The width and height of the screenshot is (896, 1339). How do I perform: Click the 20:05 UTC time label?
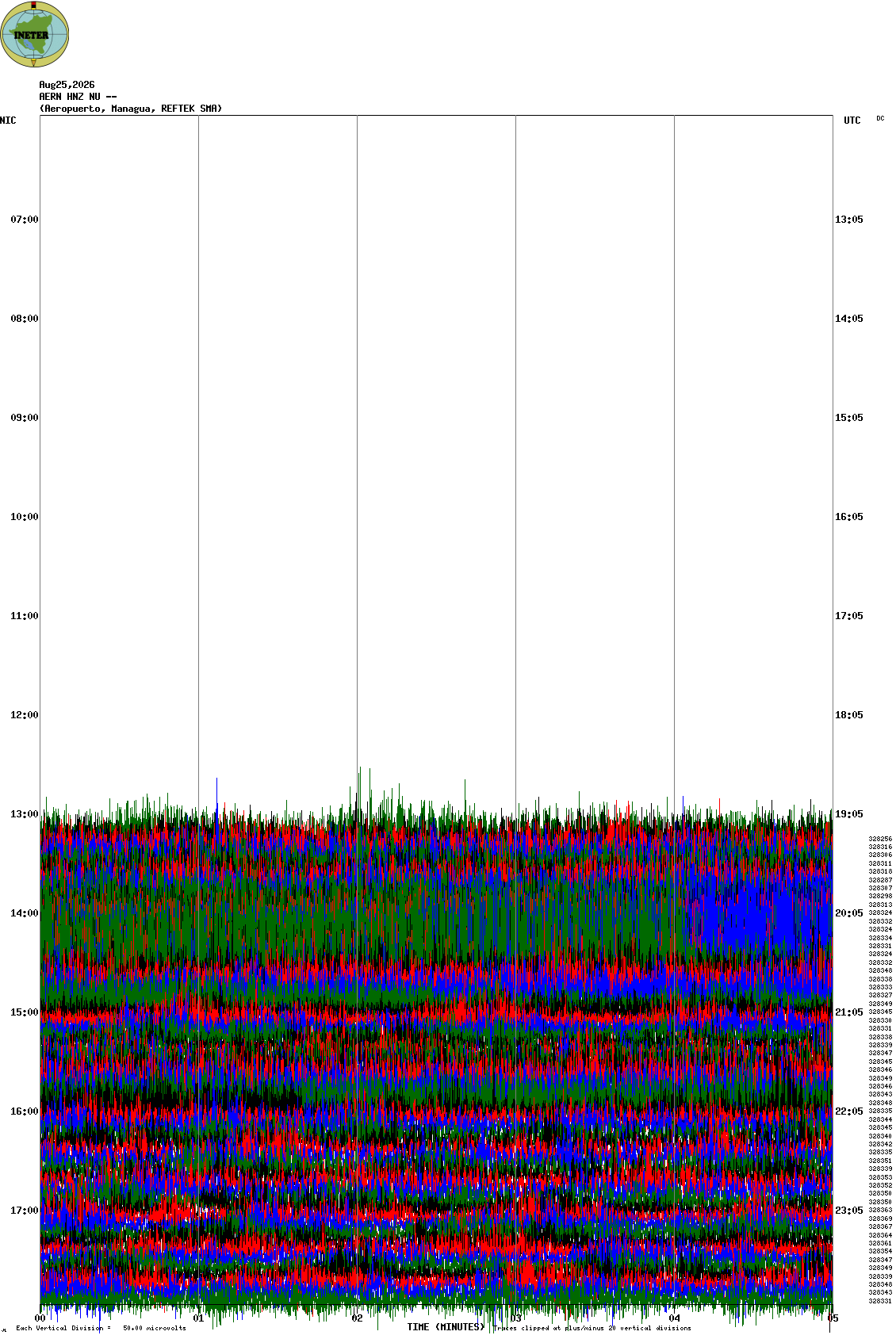tap(849, 913)
